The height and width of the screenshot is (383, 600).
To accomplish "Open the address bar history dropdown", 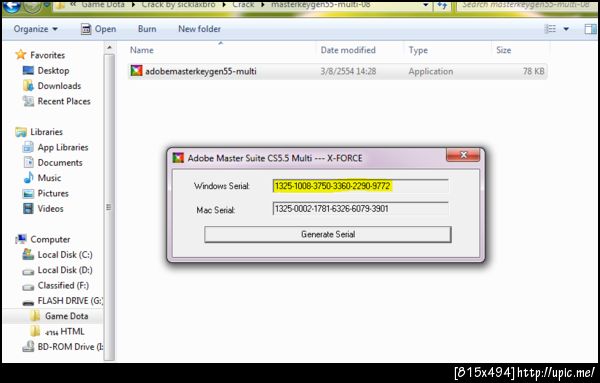I will point(426,5).
